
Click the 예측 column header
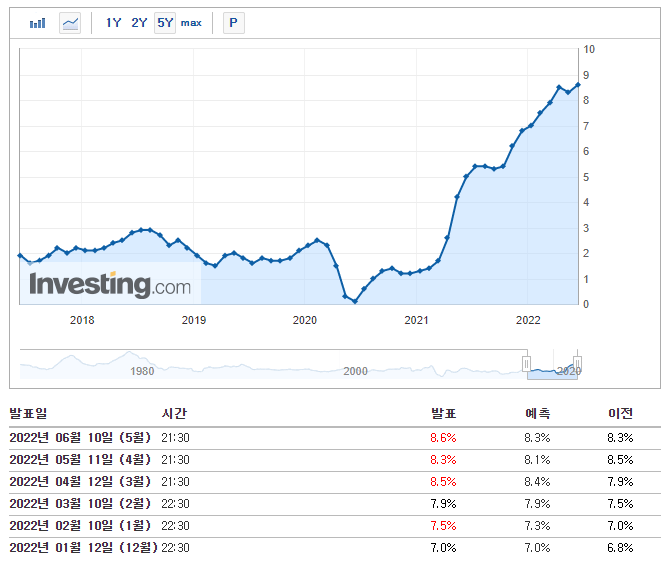(x=537, y=413)
